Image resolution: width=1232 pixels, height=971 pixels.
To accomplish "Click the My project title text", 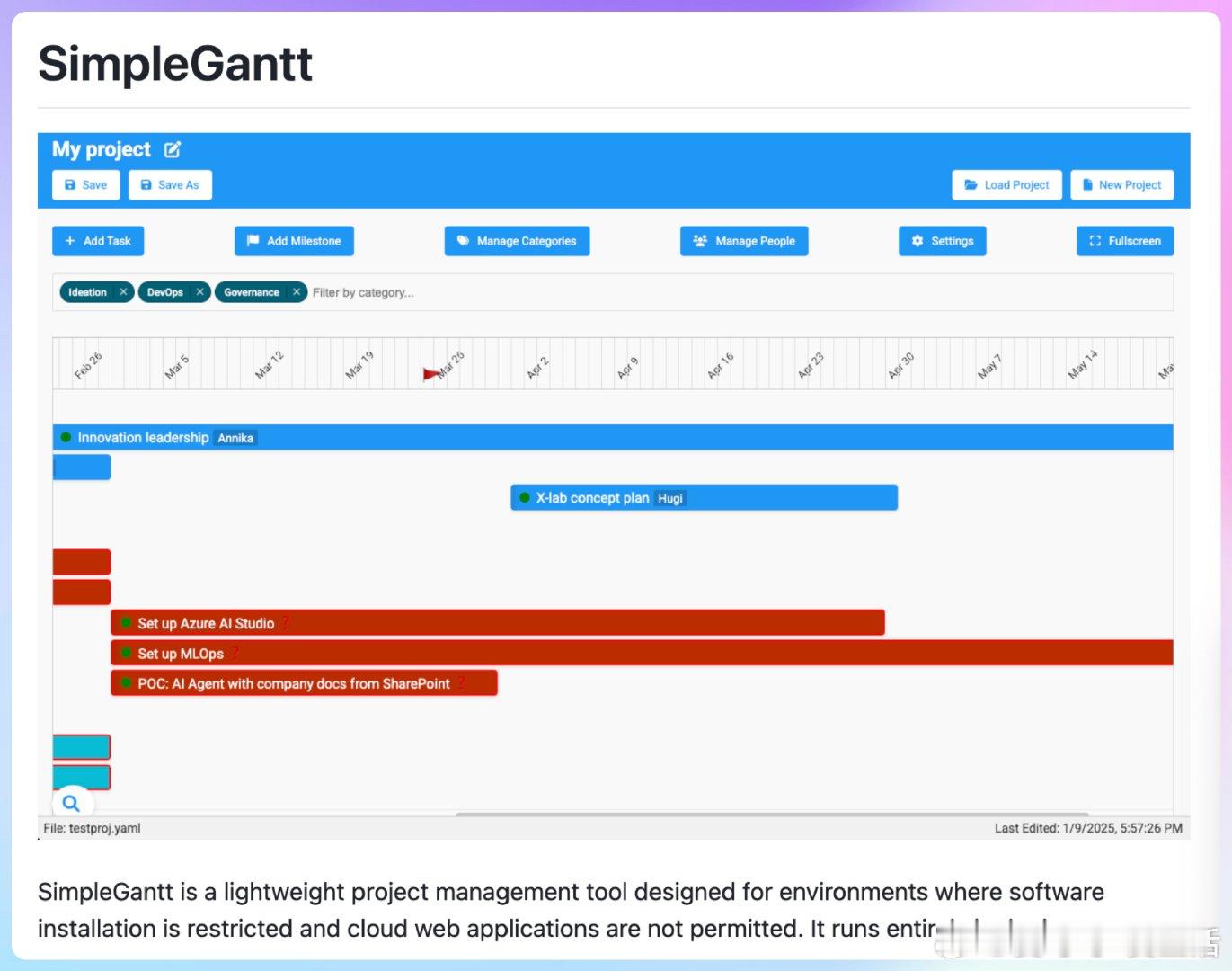I will [102, 149].
